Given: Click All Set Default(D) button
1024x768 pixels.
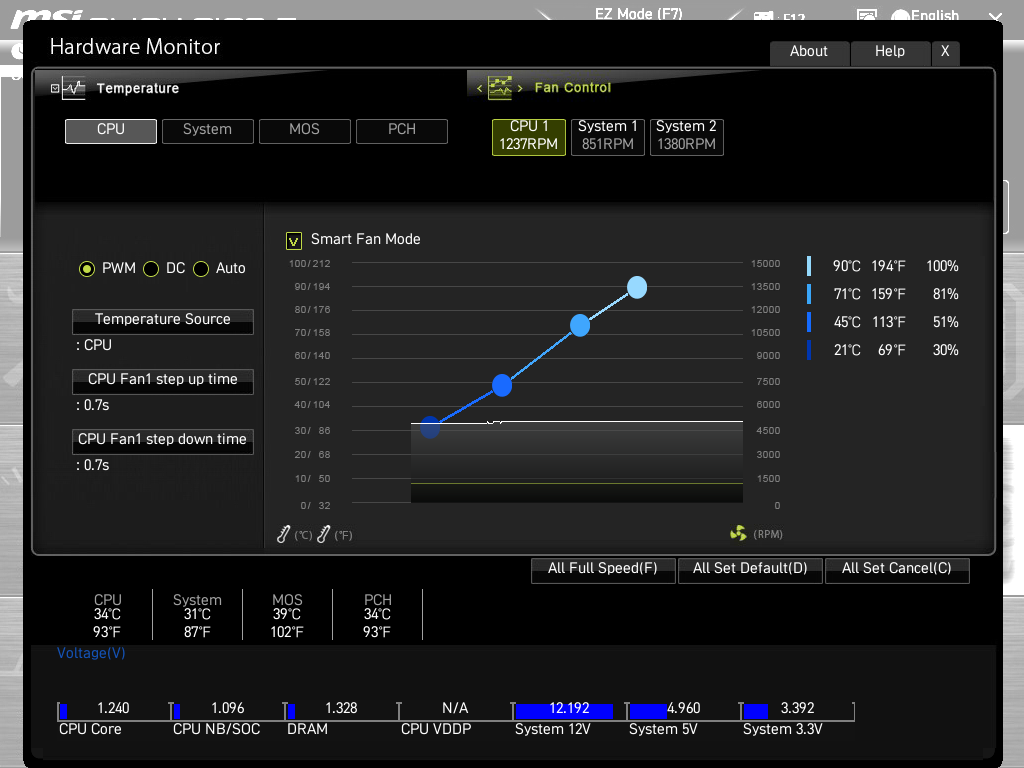Looking at the screenshot, I should point(750,569).
